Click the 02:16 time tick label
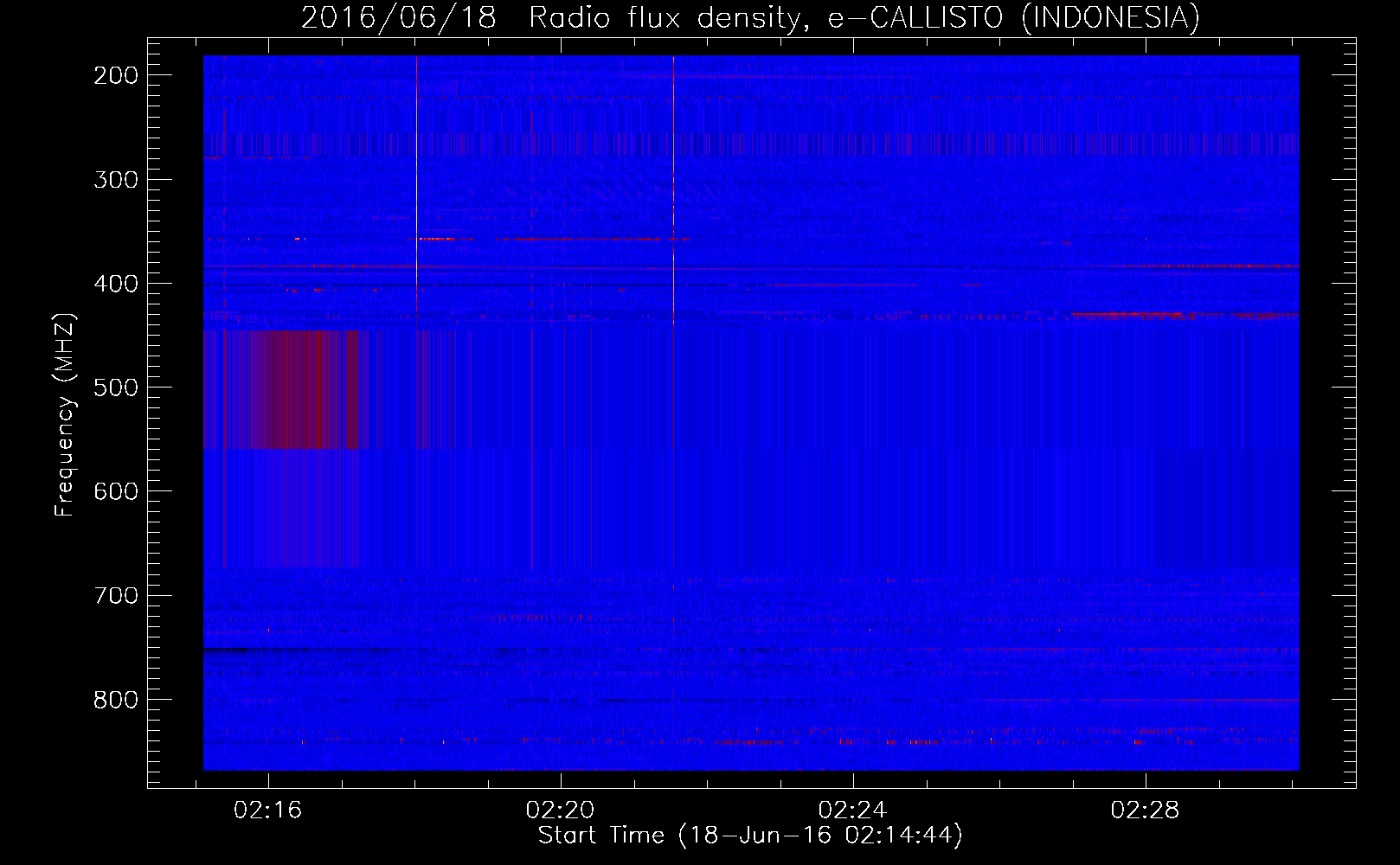 (268, 810)
